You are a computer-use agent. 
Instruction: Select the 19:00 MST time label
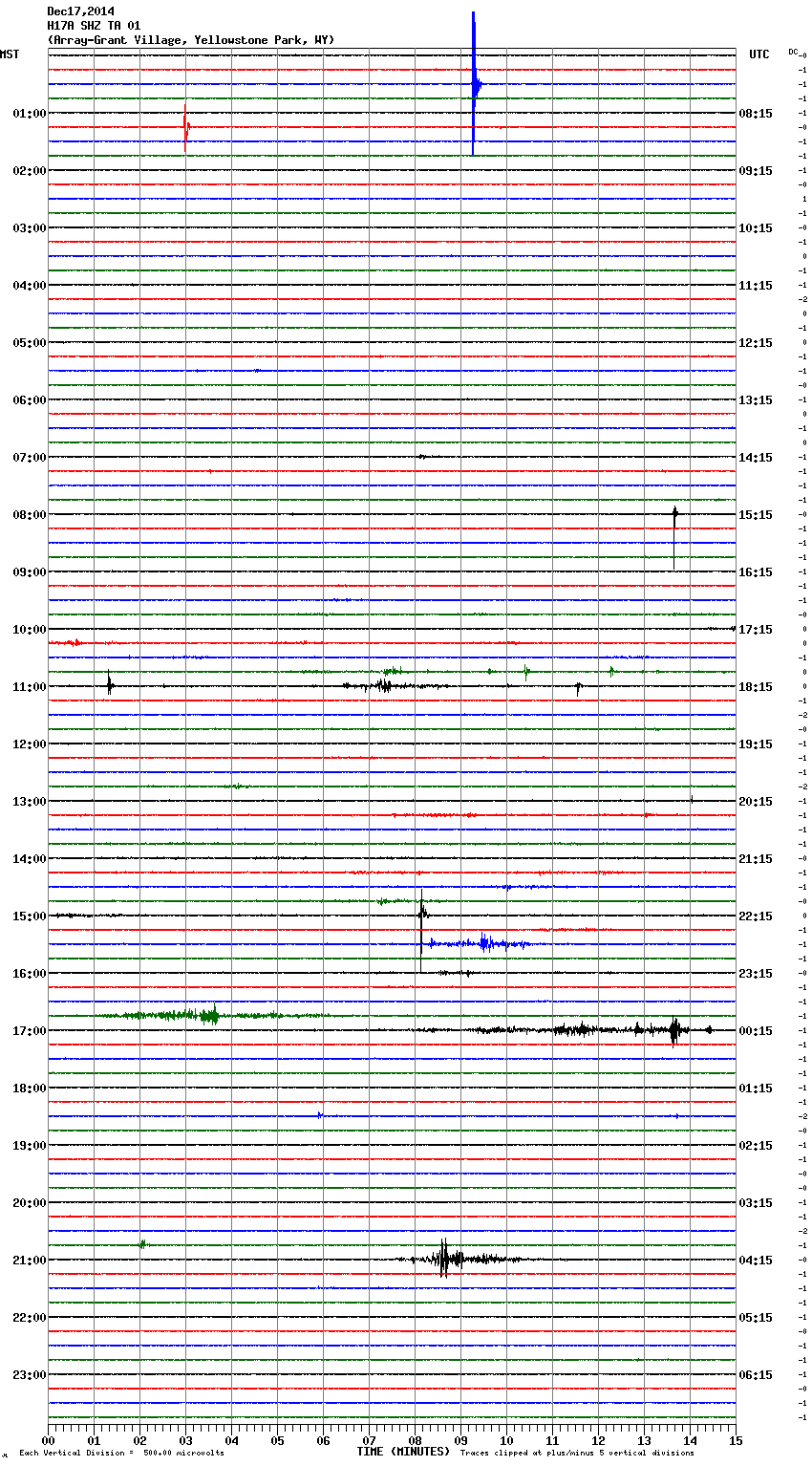tap(29, 1146)
